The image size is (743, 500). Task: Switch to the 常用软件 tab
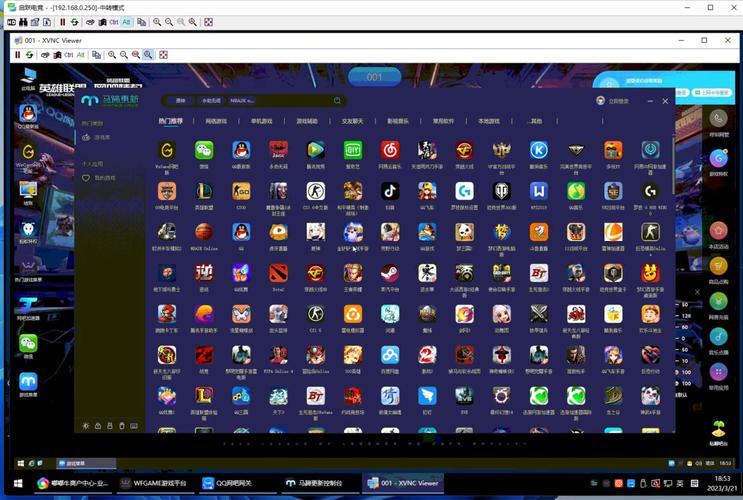(444, 121)
